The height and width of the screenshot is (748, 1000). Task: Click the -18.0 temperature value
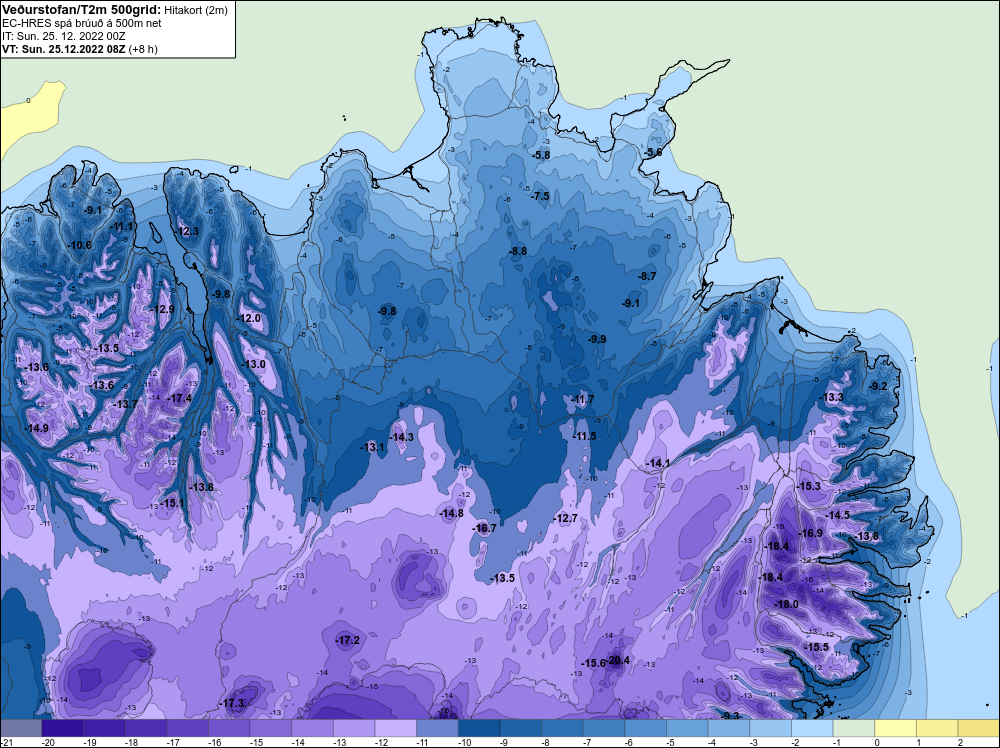pyautogui.click(x=786, y=604)
